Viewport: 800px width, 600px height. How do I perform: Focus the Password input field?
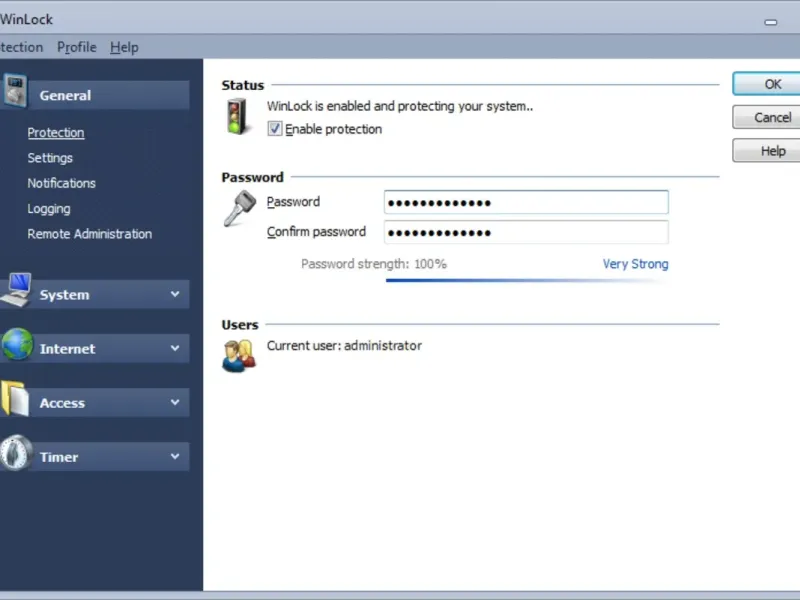526,203
